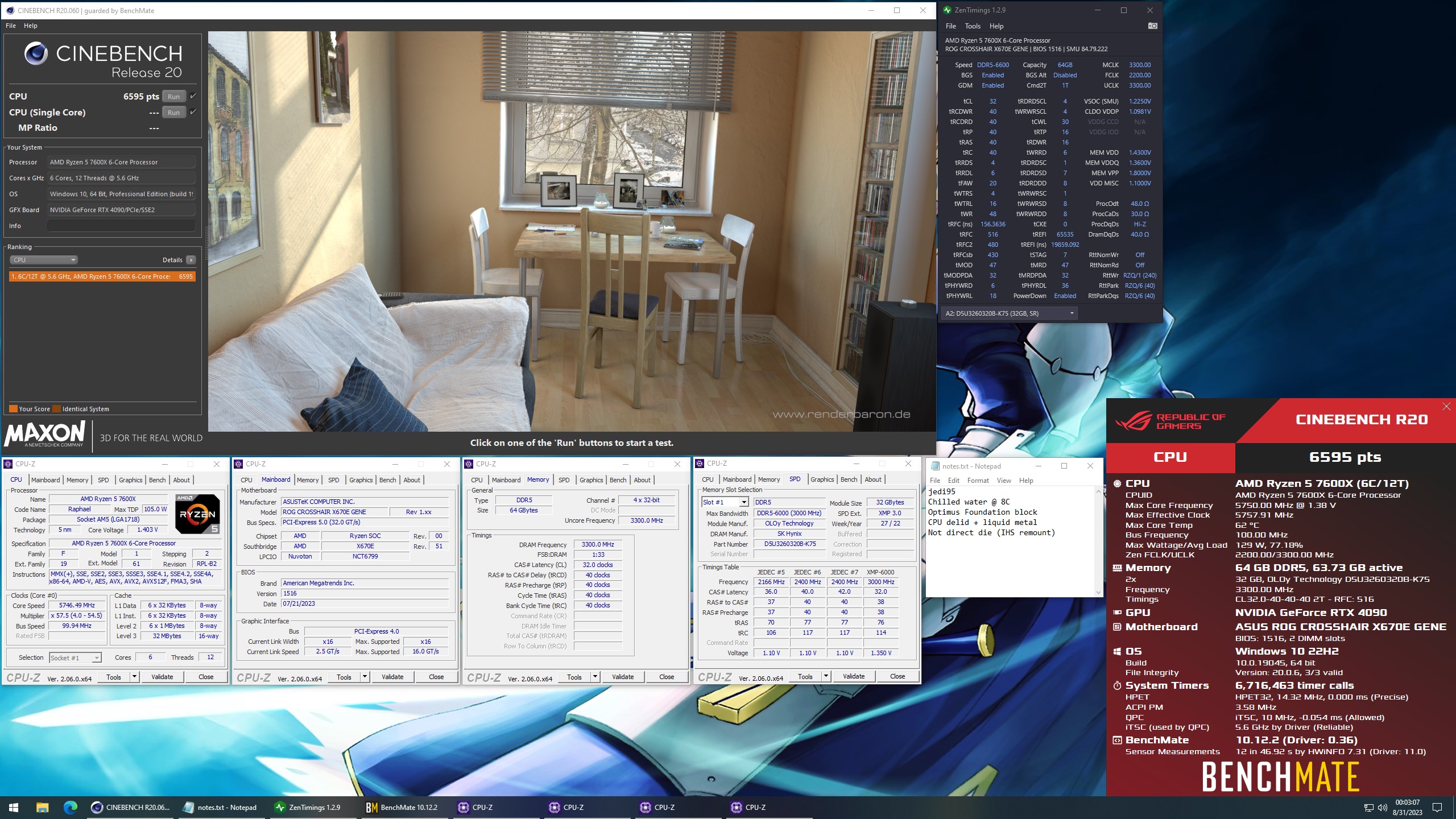Launch Microsoft Edge from taskbar
Image resolution: width=1456 pixels, height=819 pixels.
70,807
